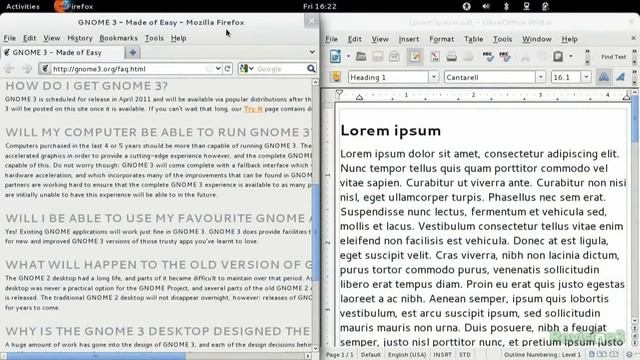Click the network icon in top bar
This screenshot has width=640, height=360.
(527, 6)
